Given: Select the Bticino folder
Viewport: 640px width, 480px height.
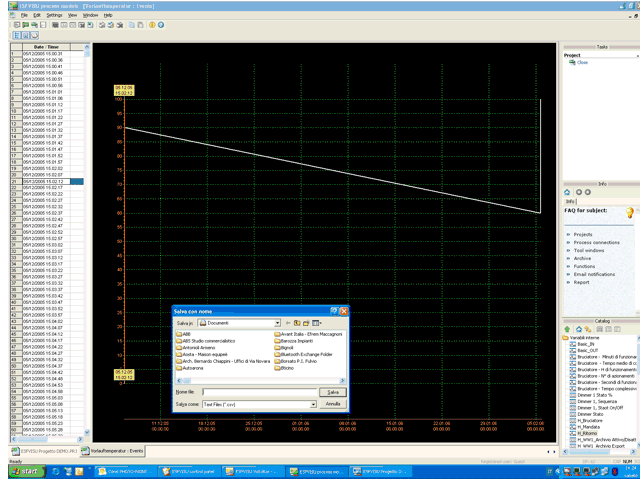Looking at the screenshot, I should (x=284, y=368).
